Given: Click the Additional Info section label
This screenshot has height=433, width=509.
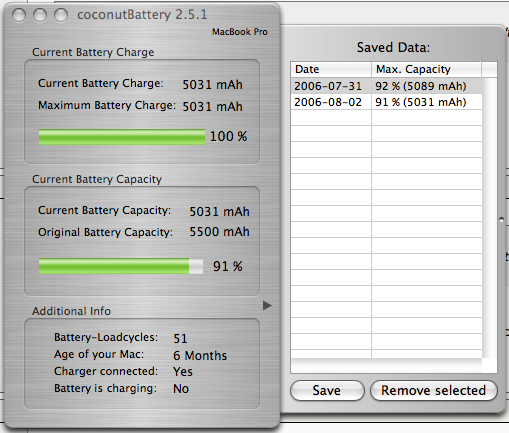Looking at the screenshot, I should coord(71,311).
